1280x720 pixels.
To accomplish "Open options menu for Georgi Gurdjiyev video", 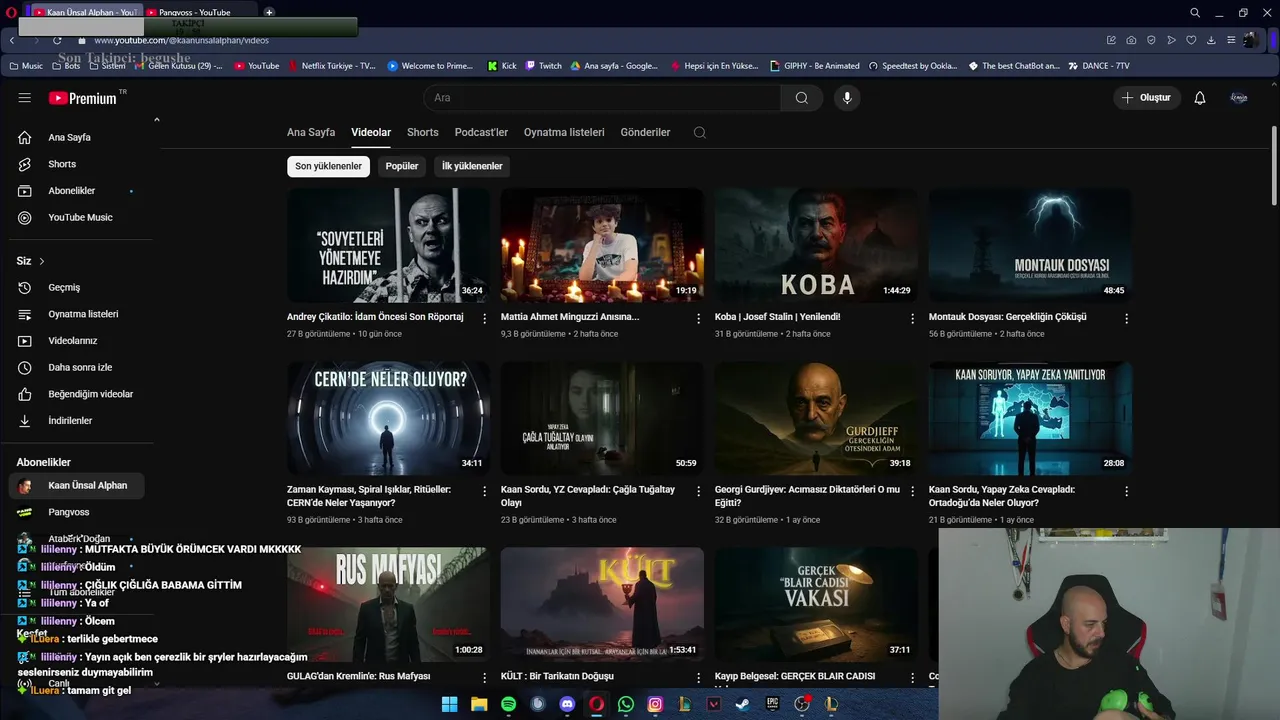I will coord(912,491).
